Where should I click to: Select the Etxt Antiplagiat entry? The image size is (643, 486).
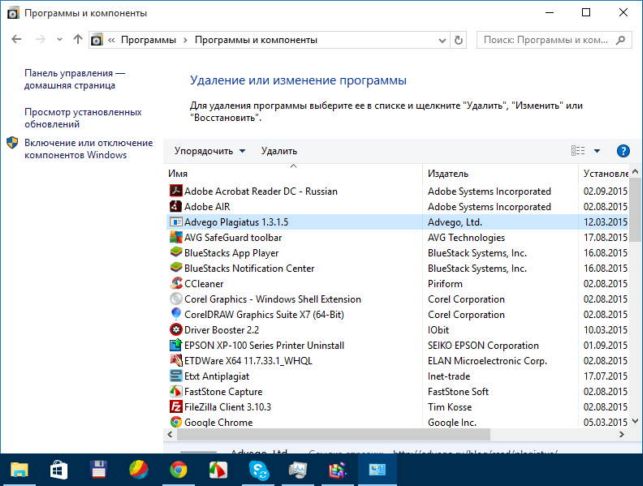(x=217, y=376)
